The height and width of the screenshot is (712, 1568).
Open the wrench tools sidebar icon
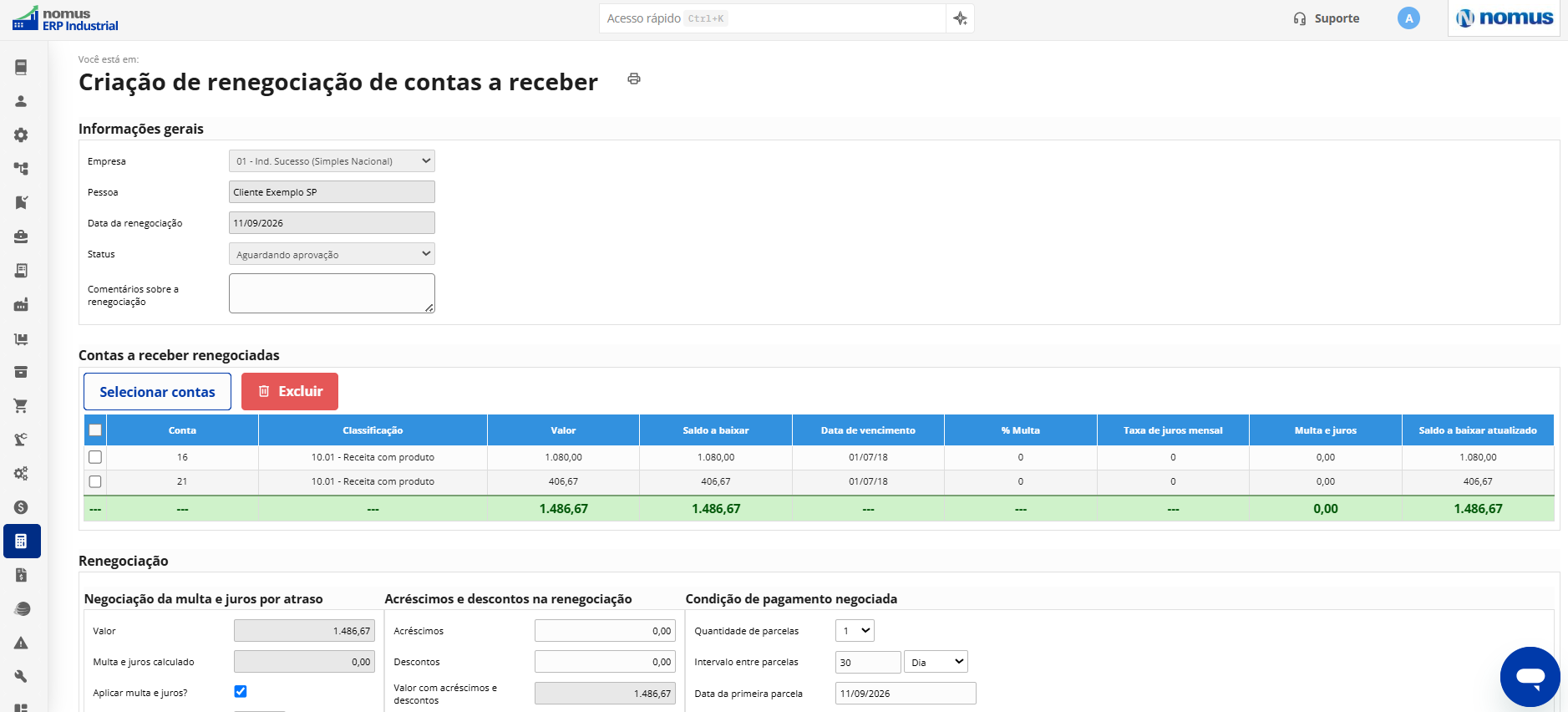coord(21,676)
